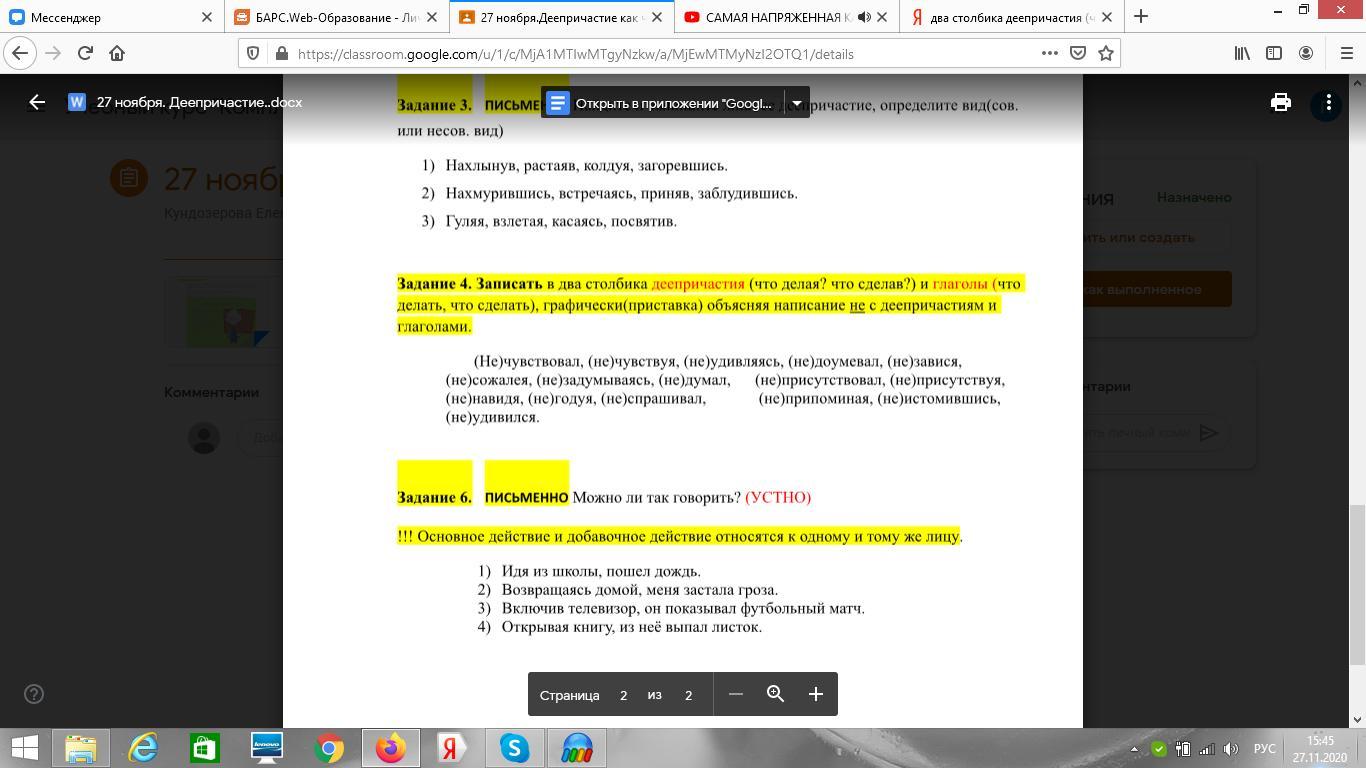Zoom out of the document
The image size is (1366, 768).
coord(735,694)
